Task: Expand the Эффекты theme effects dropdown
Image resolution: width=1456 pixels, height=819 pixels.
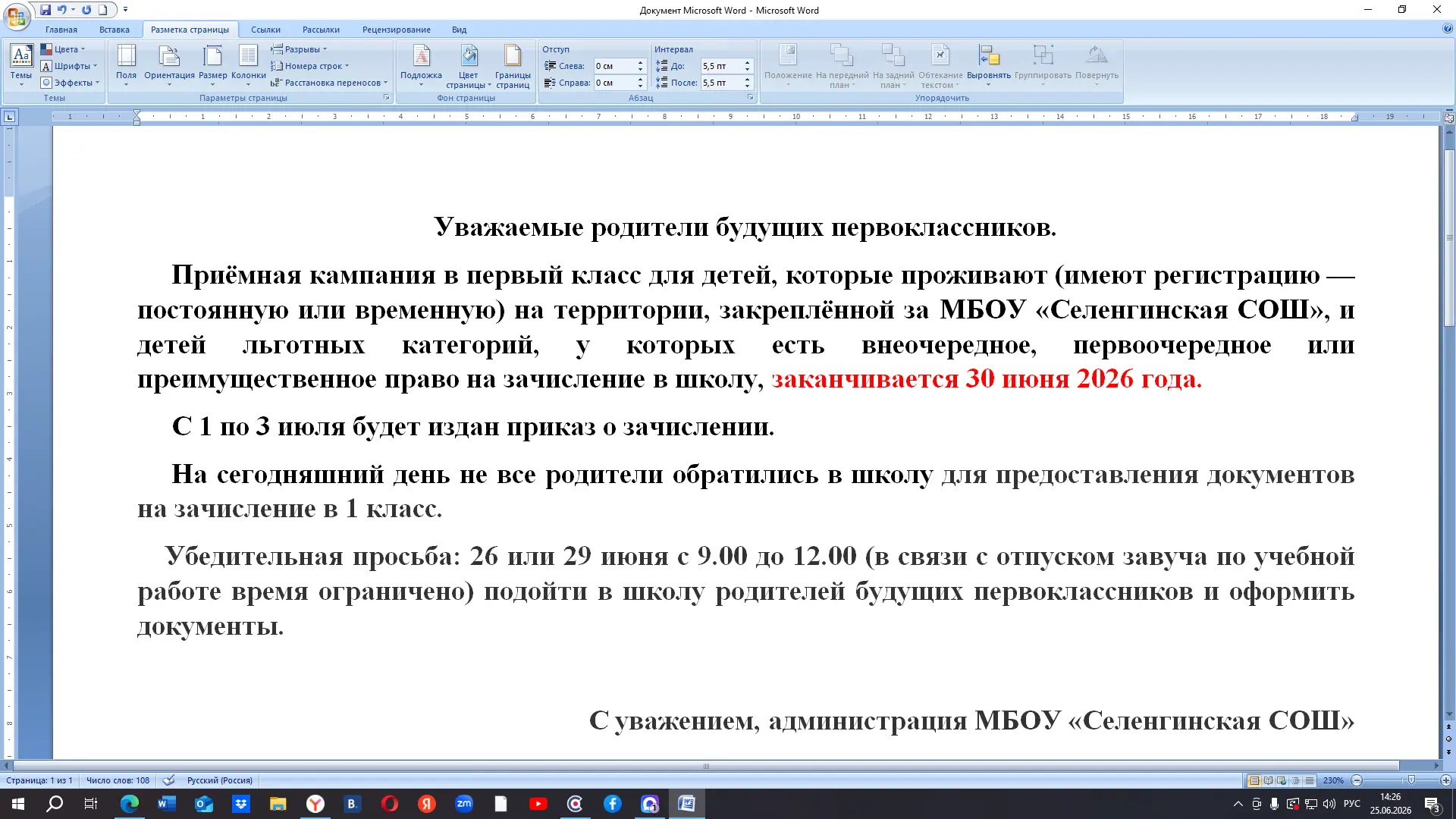Action: pyautogui.click(x=71, y=83)
